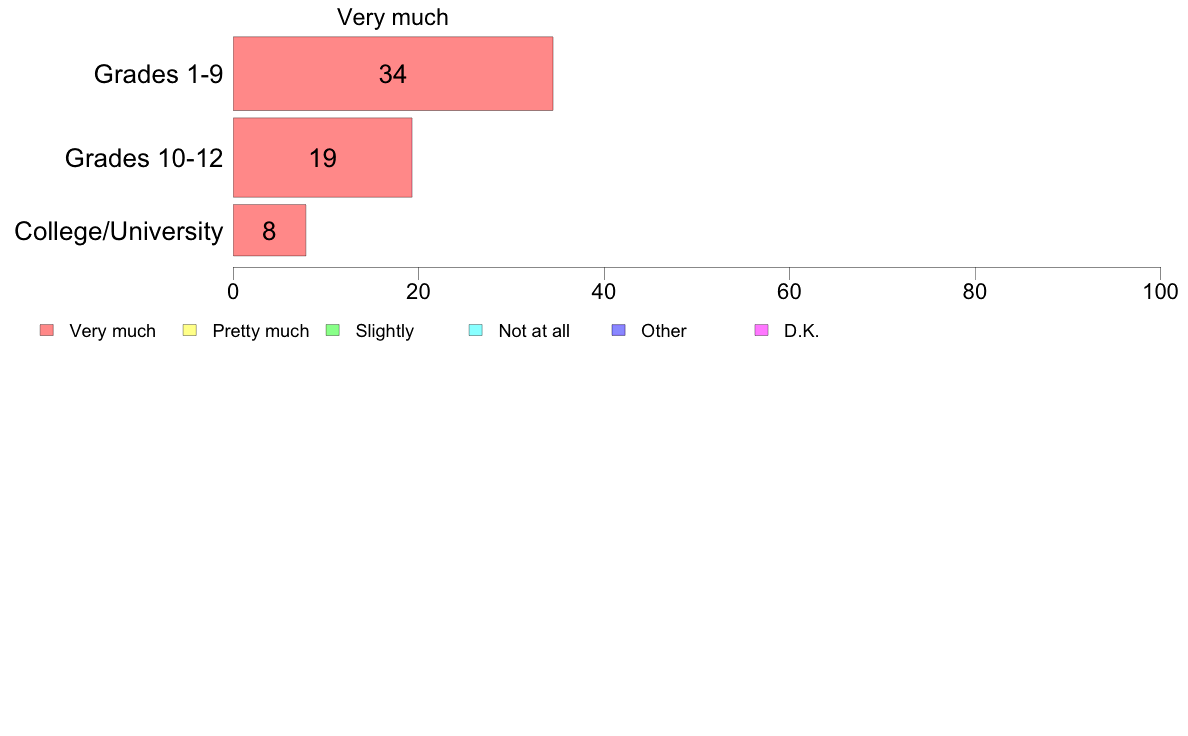Screen dimensions: 1188x736
Task: Select the College/University bar showing 8
Action: pos(269,230)
